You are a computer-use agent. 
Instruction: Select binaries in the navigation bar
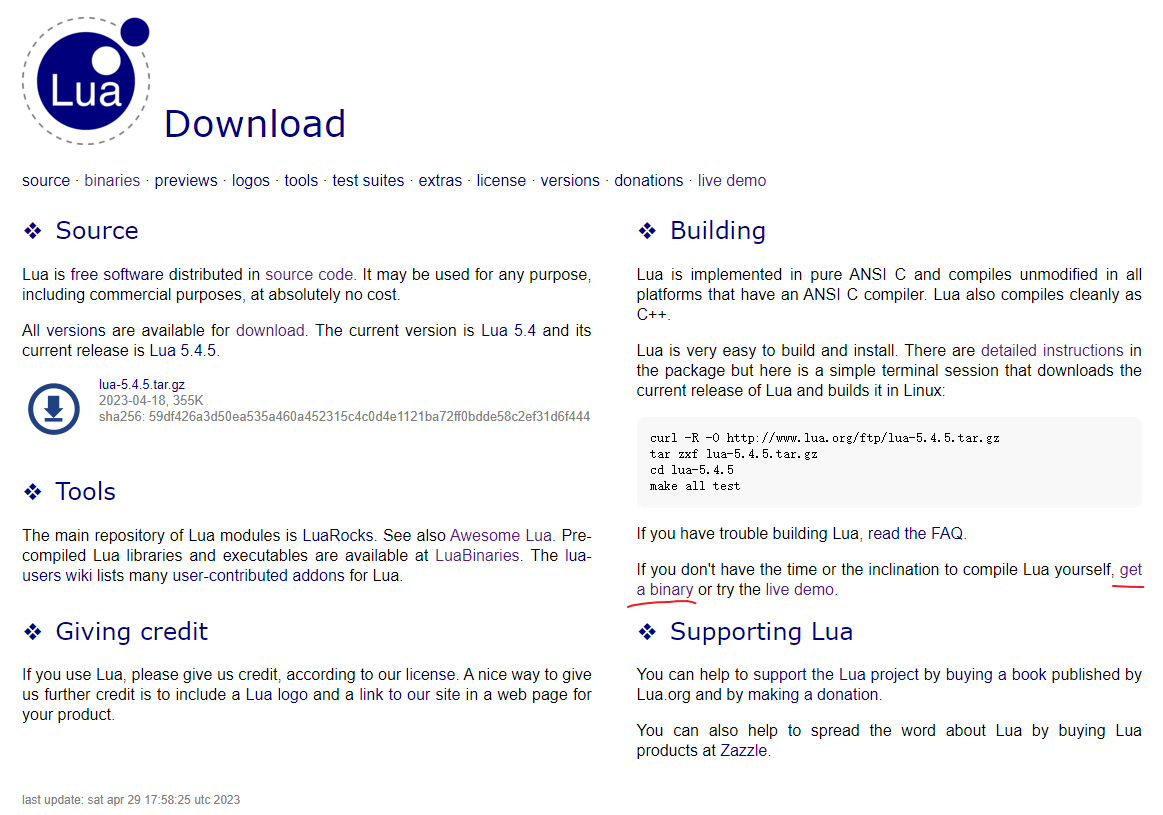112,180
